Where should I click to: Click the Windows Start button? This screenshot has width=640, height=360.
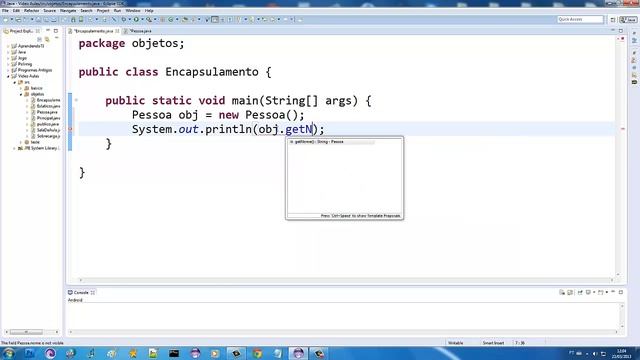(x=9, y=353)
